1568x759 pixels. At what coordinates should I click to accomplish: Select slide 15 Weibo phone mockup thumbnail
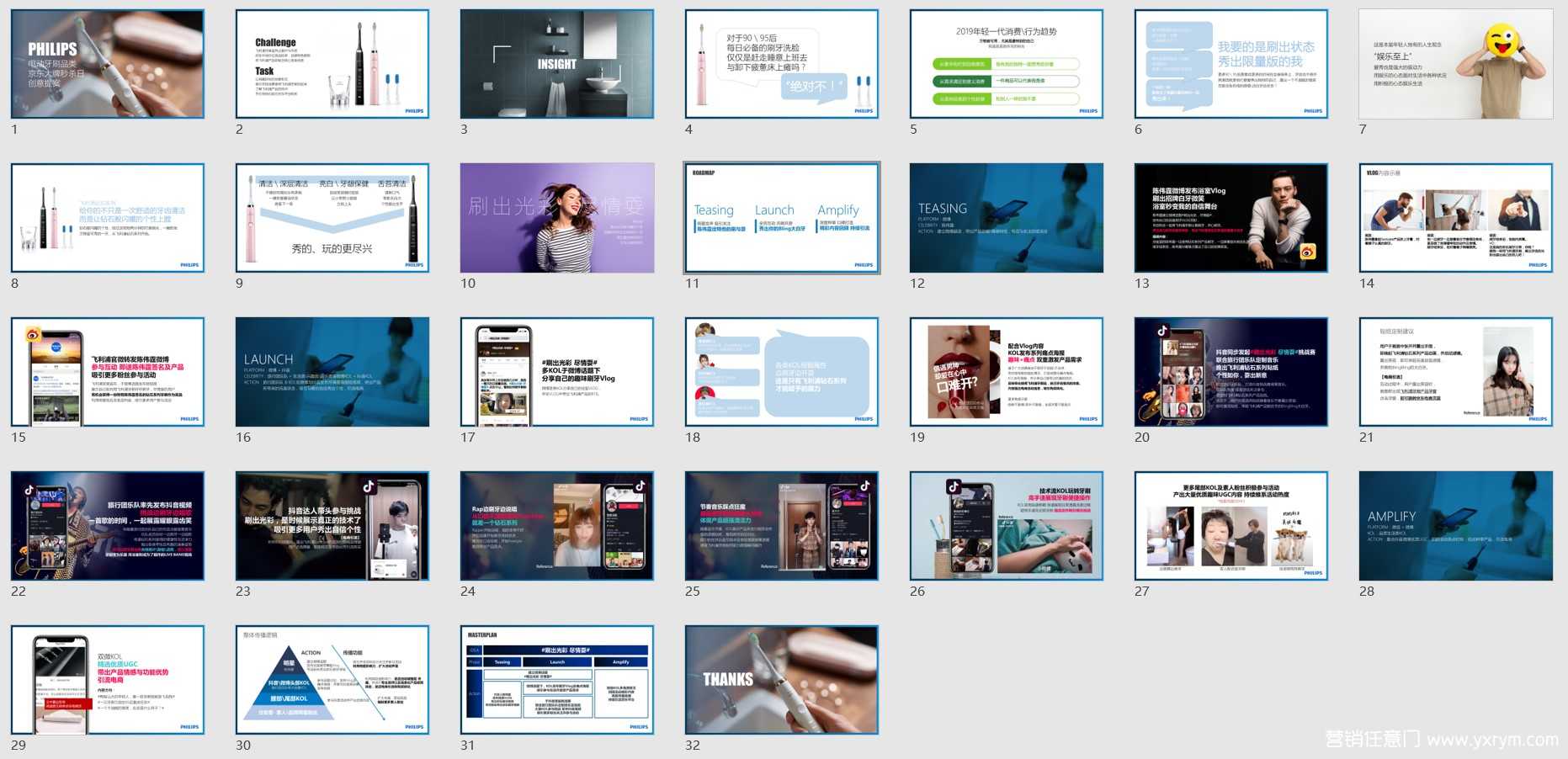pos(108,372)
